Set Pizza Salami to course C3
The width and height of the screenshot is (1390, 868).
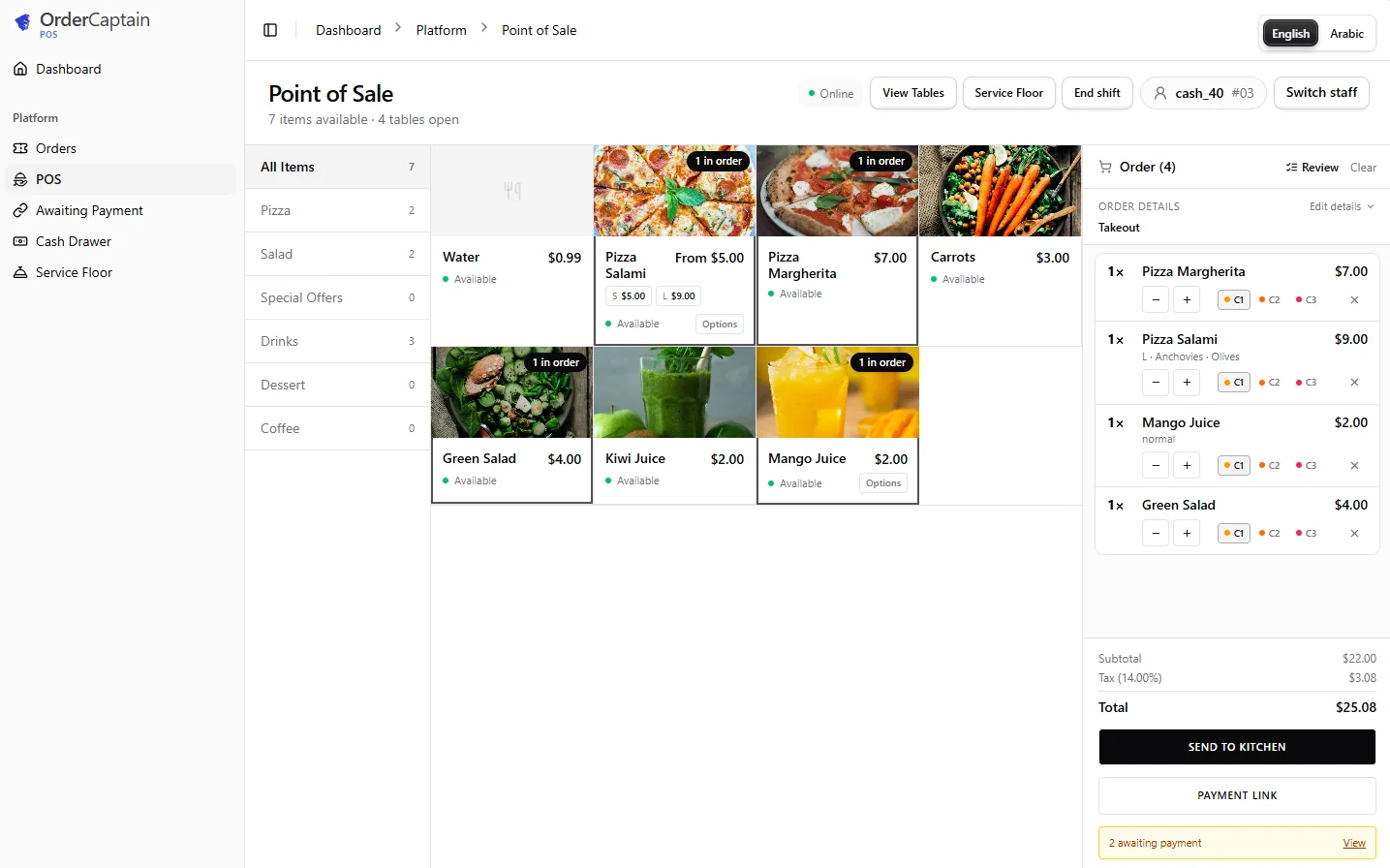coord(1306,383)
